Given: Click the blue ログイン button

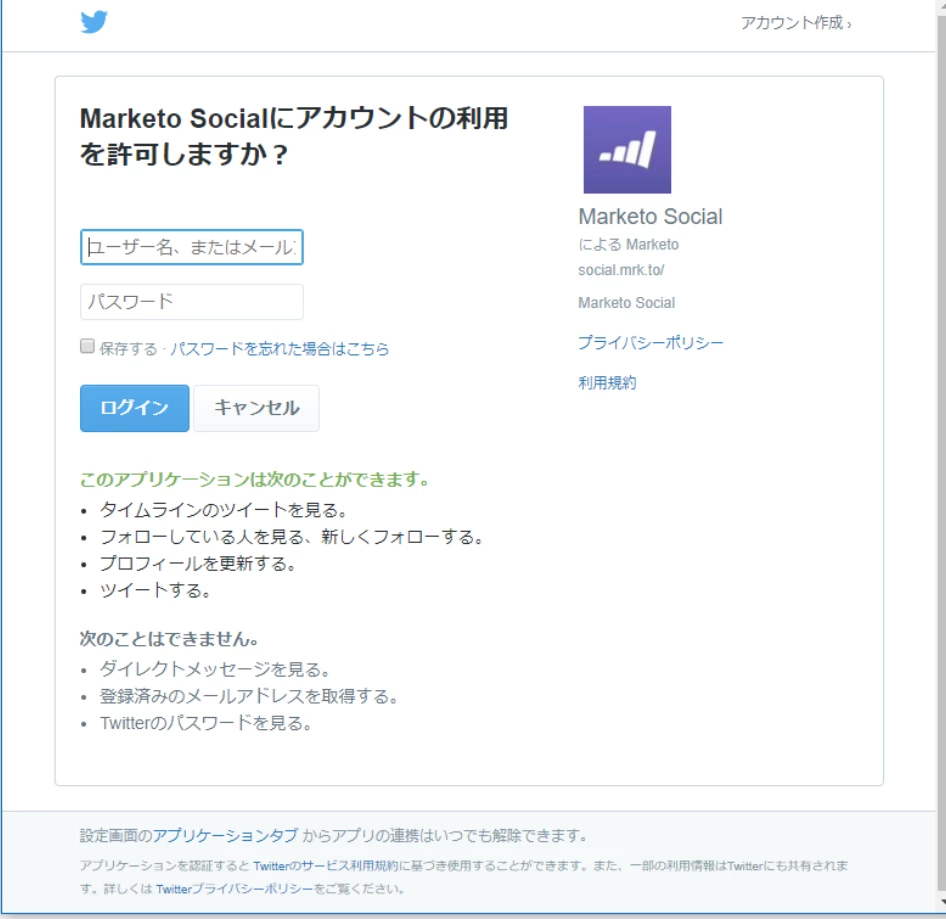Looking at the screenshot, I should [135, 408].
